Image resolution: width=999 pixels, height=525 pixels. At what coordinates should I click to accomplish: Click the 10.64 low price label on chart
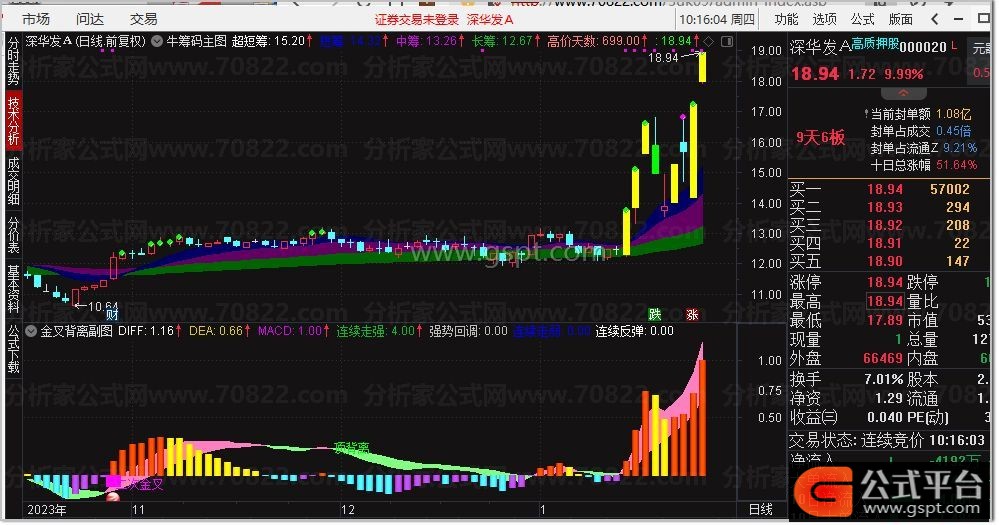pyautogui.click(x=103, y=307)
